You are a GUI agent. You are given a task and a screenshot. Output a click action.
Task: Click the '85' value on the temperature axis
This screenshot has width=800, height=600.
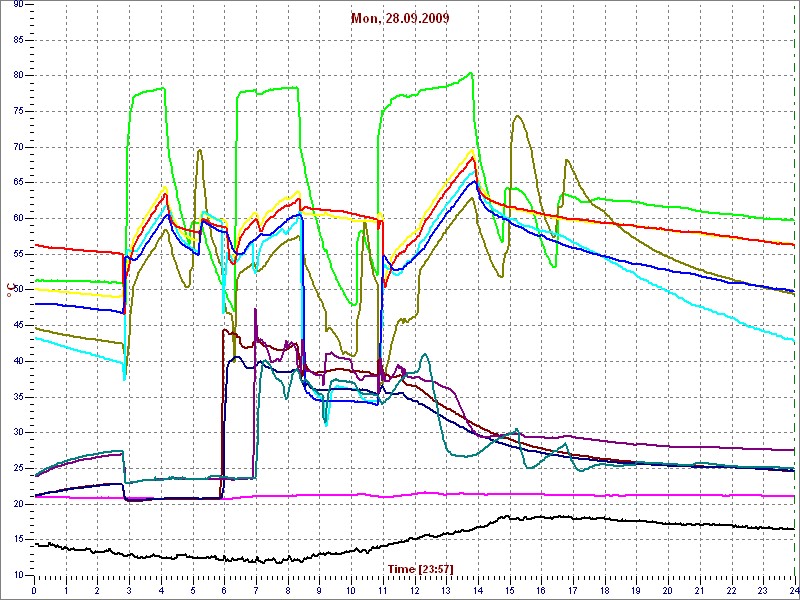(17, 40)
